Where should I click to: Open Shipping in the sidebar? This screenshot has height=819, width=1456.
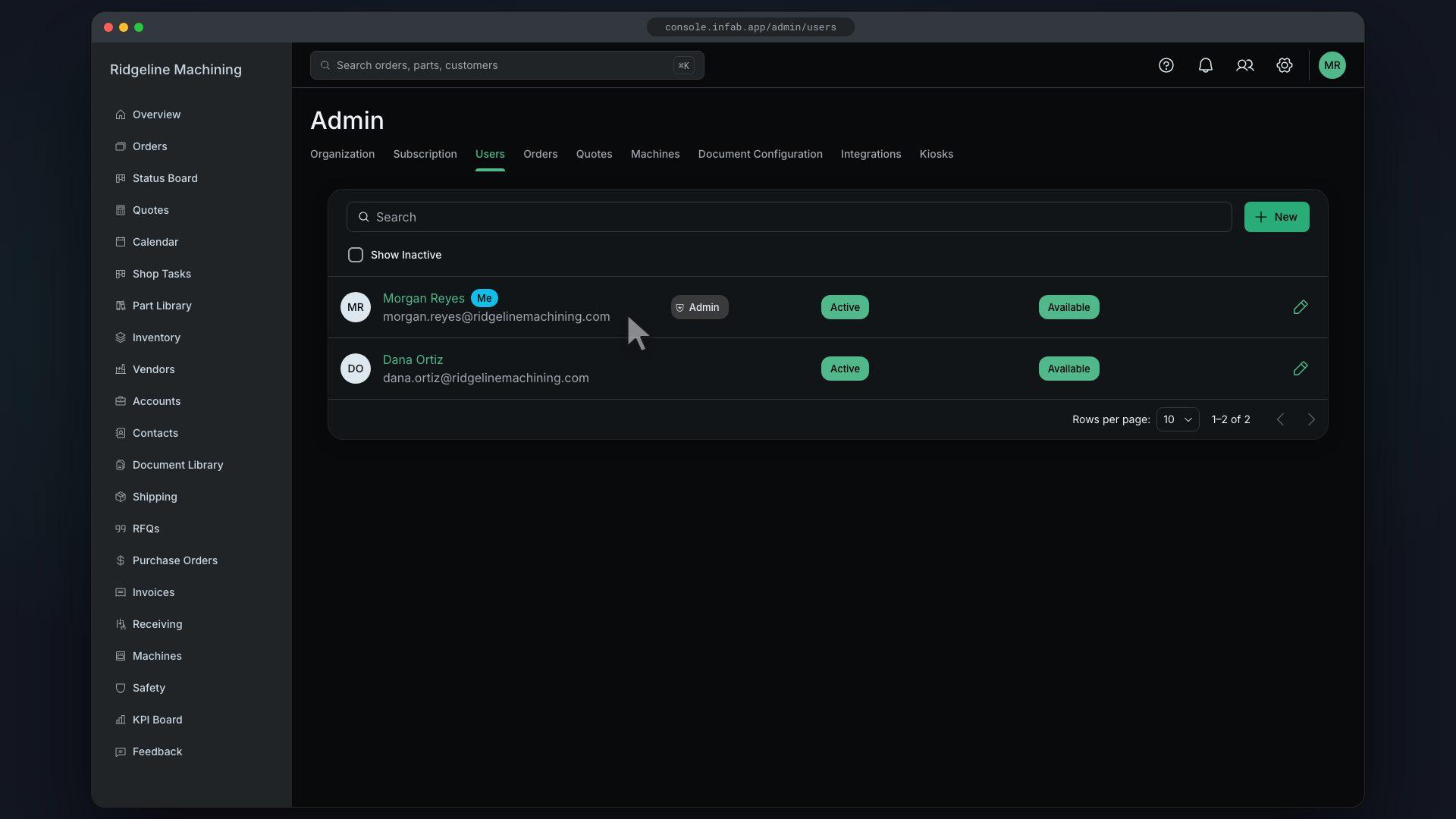click(x=147, y=497)
